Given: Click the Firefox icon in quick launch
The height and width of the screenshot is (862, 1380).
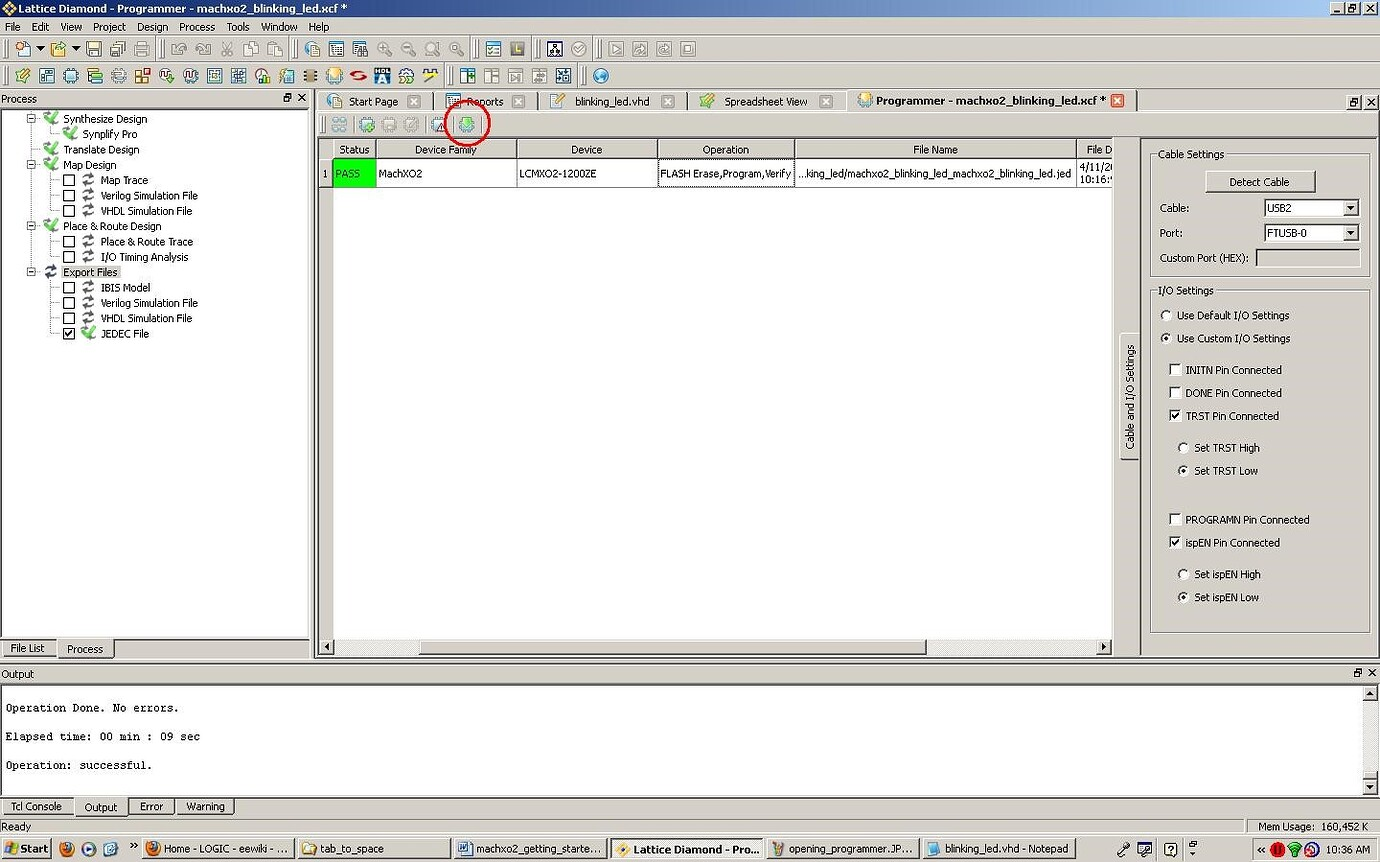Looking at the screenshot, I should 67,849.
